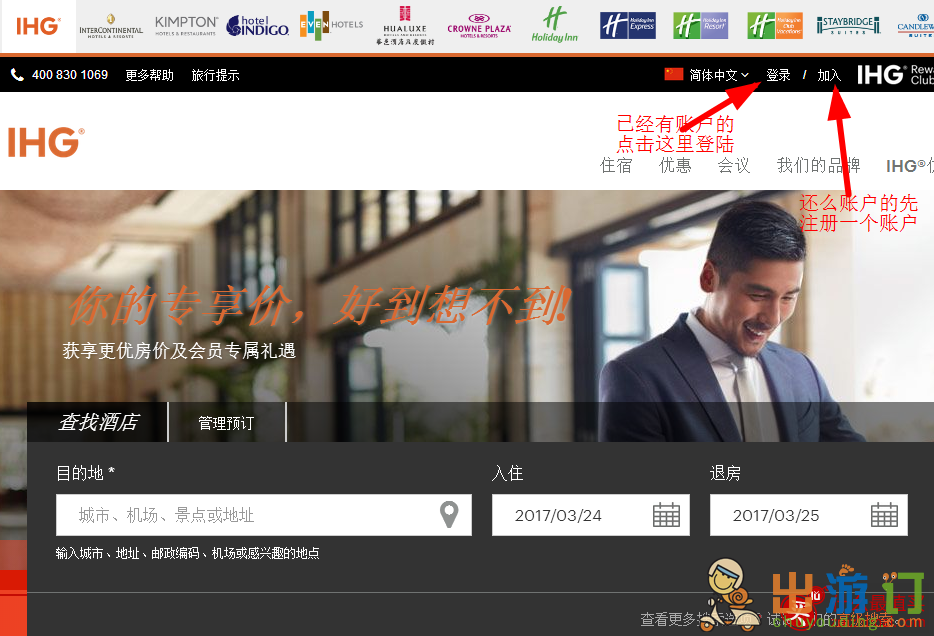Click the large orange IHG logo
Image resolution: width=934 pixels, height=636 pixels.
click(46, 142)
